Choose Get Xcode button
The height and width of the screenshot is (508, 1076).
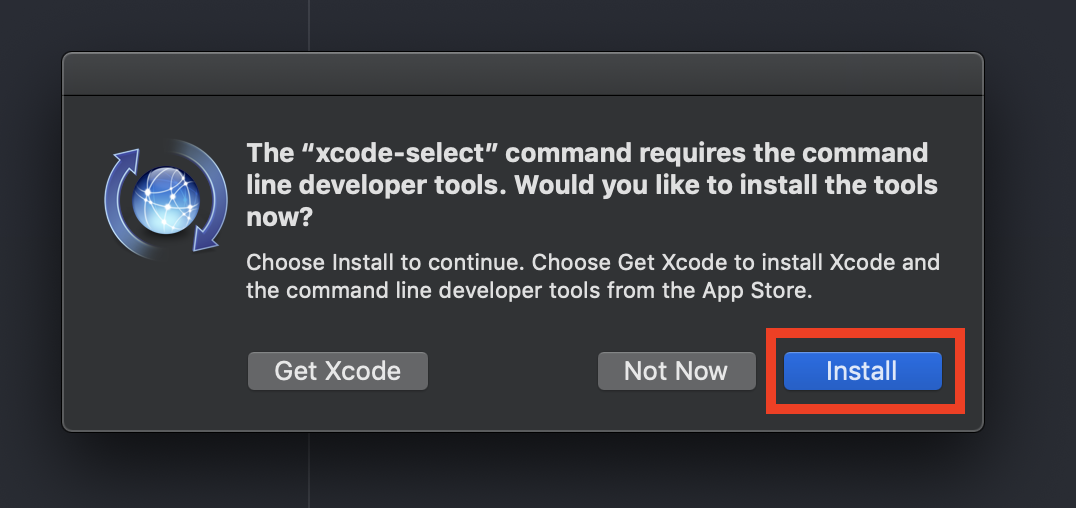[338, 371]
